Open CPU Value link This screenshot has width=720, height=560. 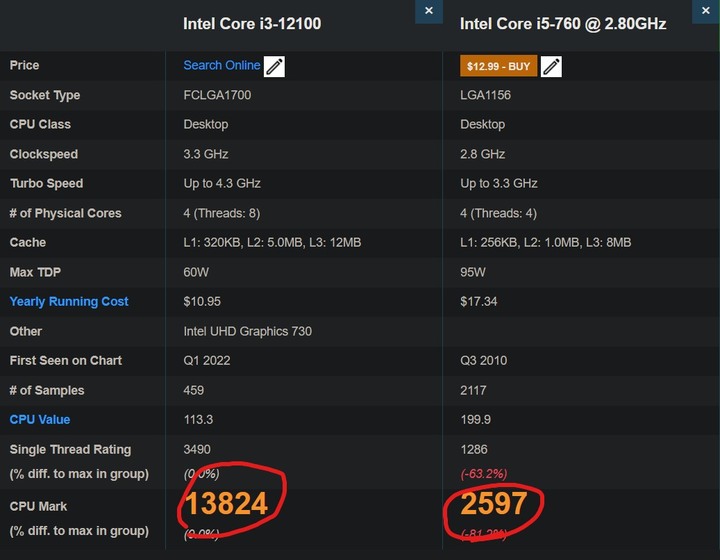pyautogui.click(x=40, y=420)
